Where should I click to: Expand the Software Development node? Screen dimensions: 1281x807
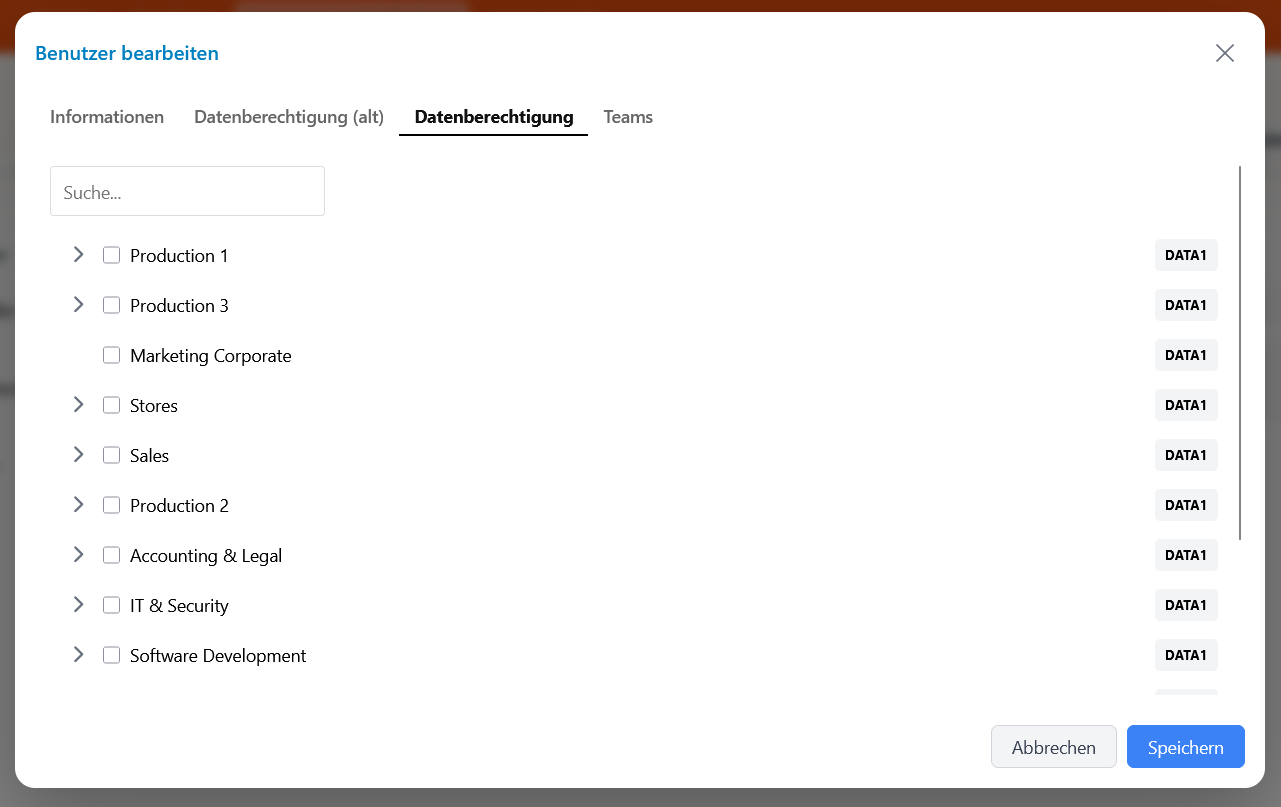[78, 655]
